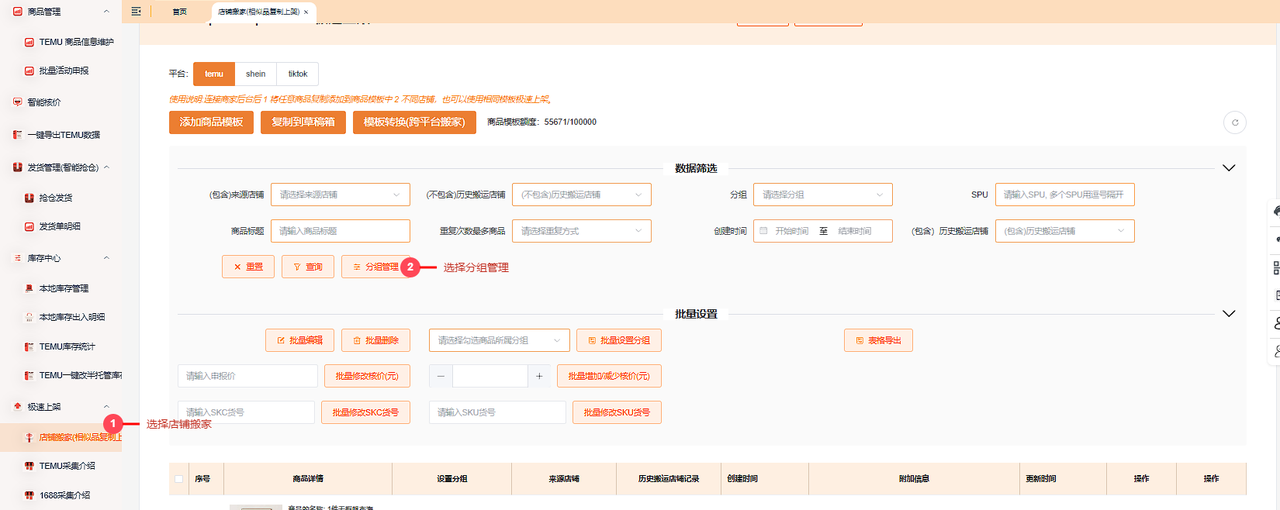Click the TEMU一键改半托管库存 sidebar icon

tap(30, 376)
